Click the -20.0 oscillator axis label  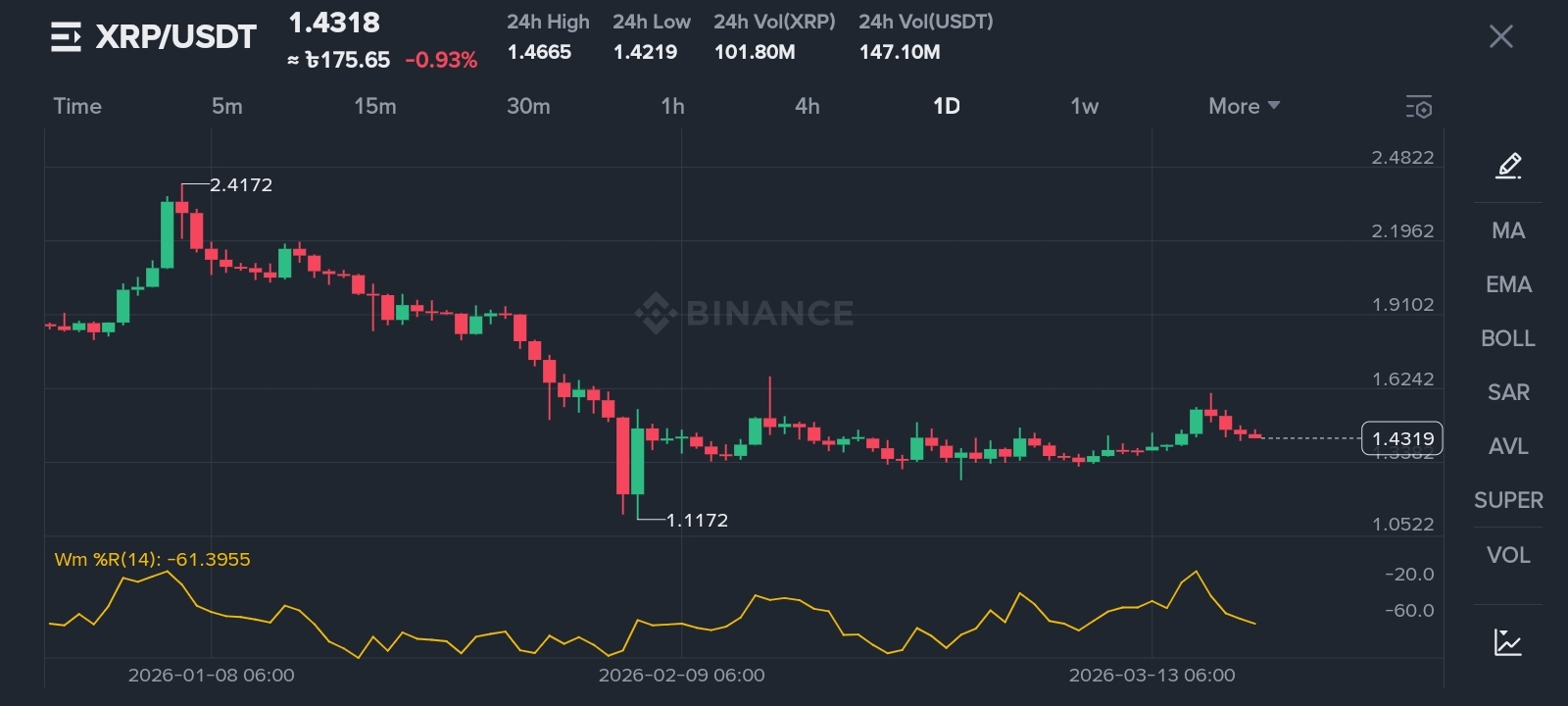[1409, 574]
